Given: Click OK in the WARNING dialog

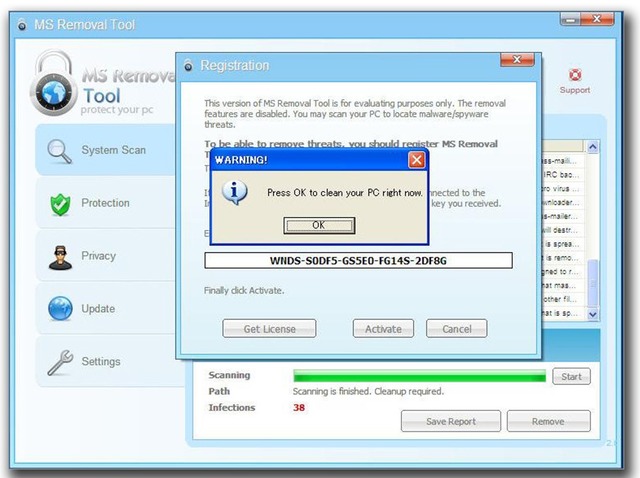Looking at the screenshot, I should point(319,225).
